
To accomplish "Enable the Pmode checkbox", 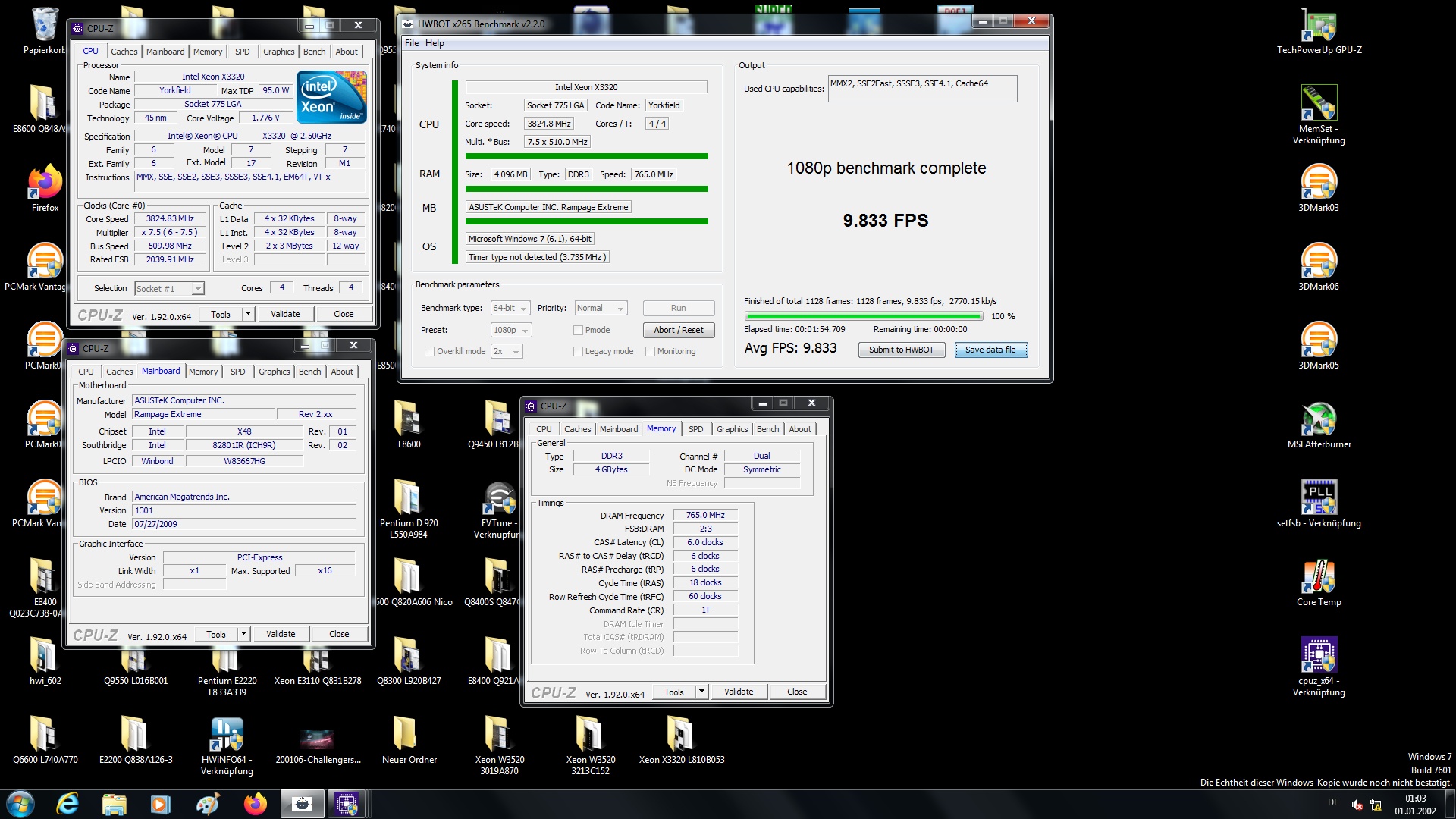I will click(579, 331).
